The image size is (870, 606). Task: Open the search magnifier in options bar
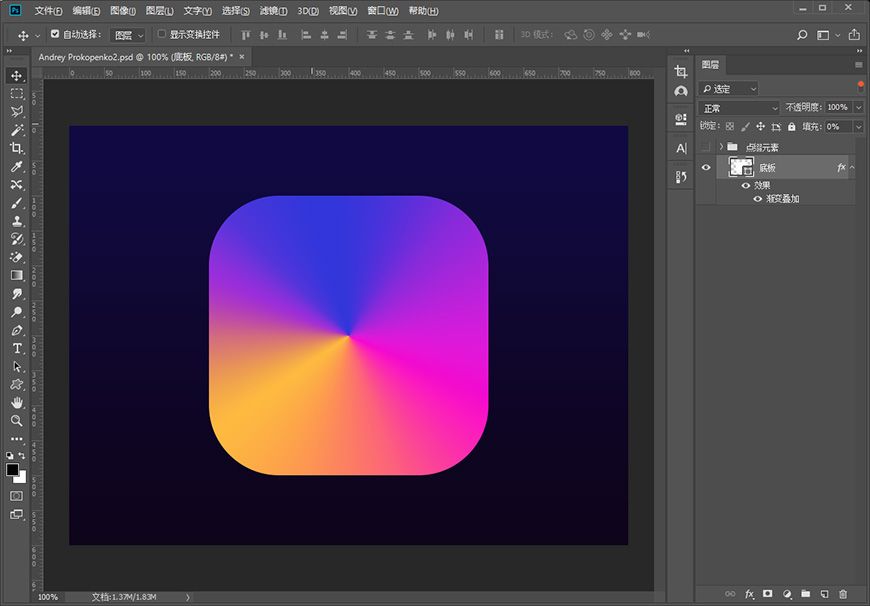(x=802, y=35)
